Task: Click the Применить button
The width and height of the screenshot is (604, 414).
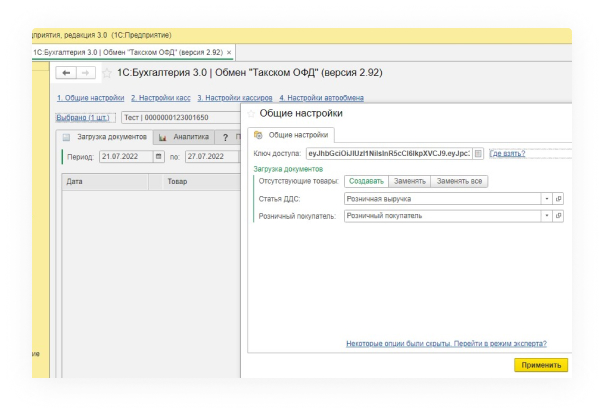Action: tap(541, 365)
